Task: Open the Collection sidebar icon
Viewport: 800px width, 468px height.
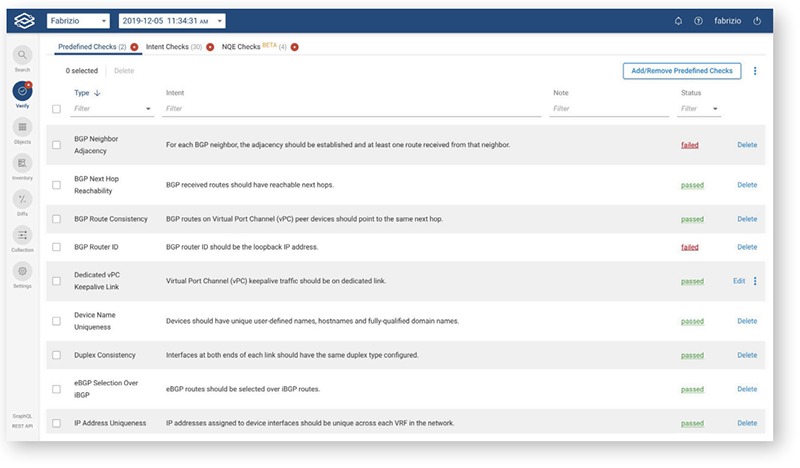Action: tap(22, 235)
